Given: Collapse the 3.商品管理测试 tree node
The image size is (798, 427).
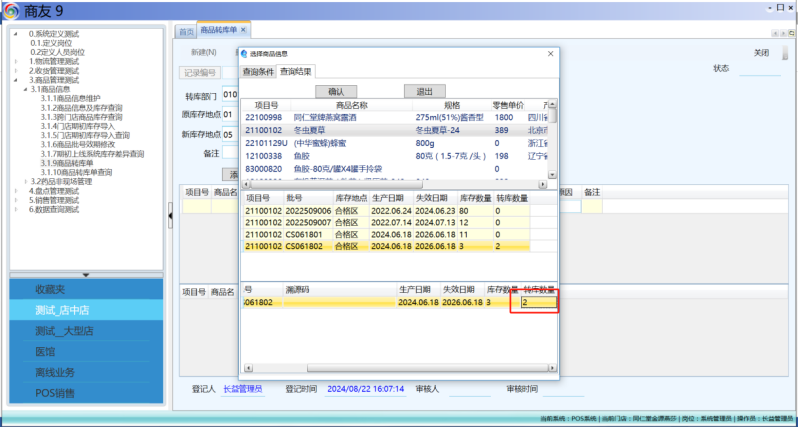Looking at the screenshot, I should pos(16,80).
